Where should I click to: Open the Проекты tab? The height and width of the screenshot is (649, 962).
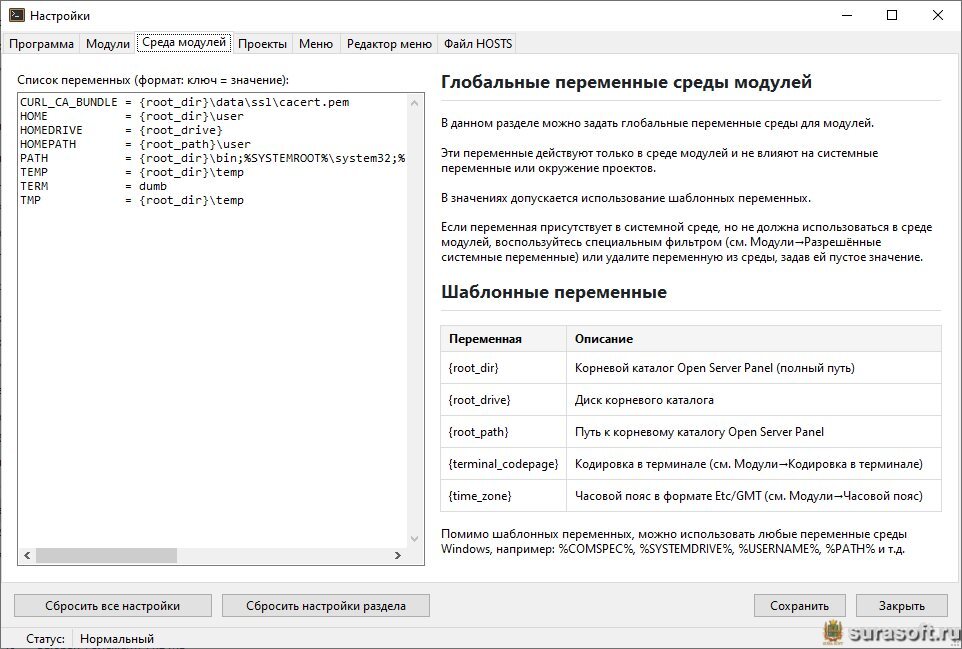click(x=263, y=44)
